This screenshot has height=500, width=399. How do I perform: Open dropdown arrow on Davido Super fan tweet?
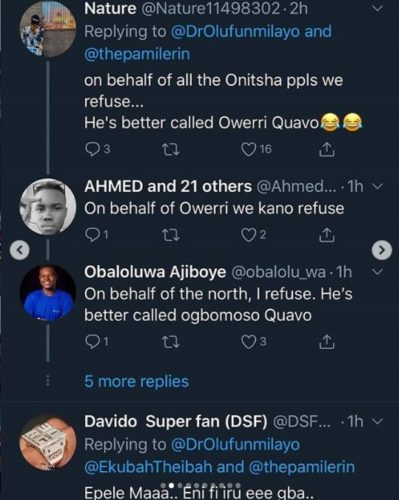(x=377, y=422)
